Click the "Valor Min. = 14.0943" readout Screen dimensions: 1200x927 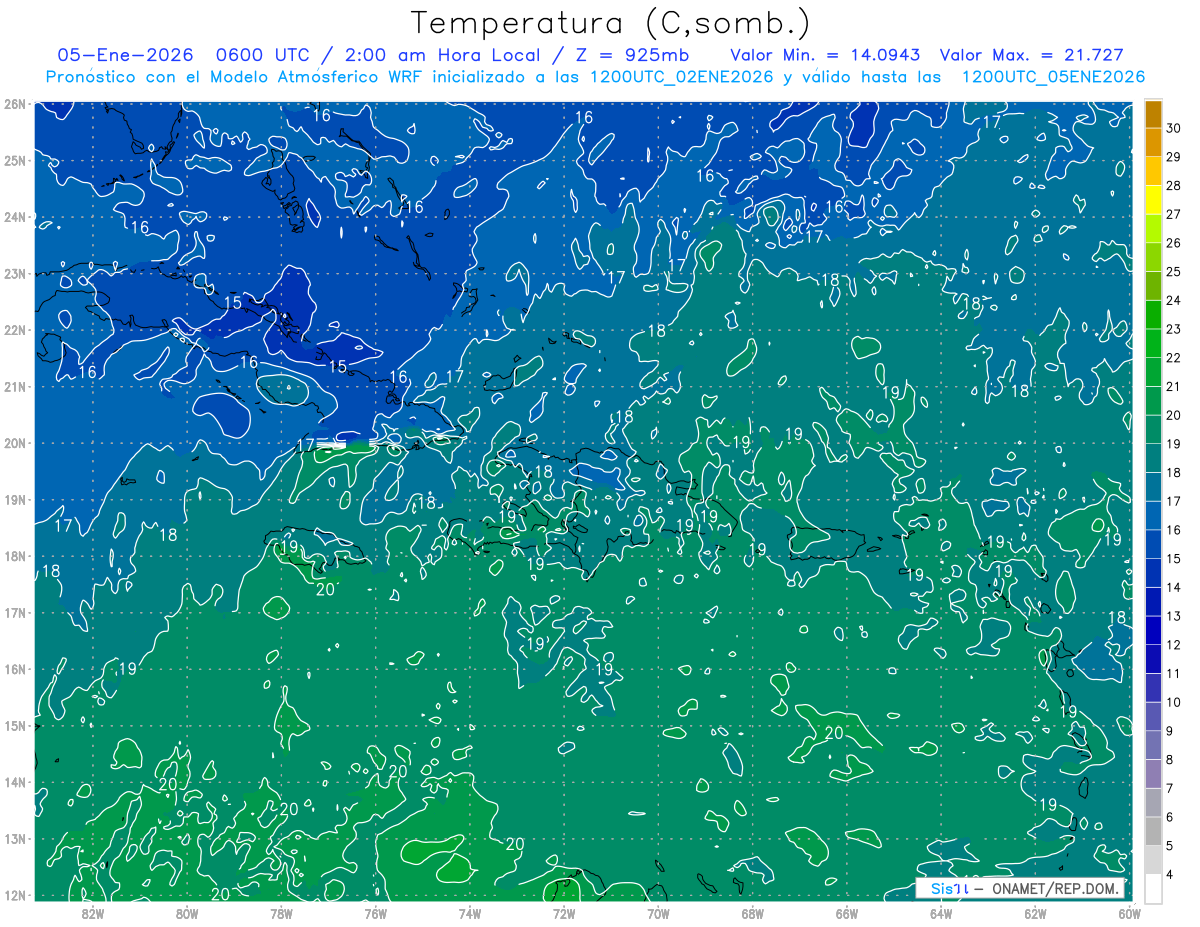(826, 56)
